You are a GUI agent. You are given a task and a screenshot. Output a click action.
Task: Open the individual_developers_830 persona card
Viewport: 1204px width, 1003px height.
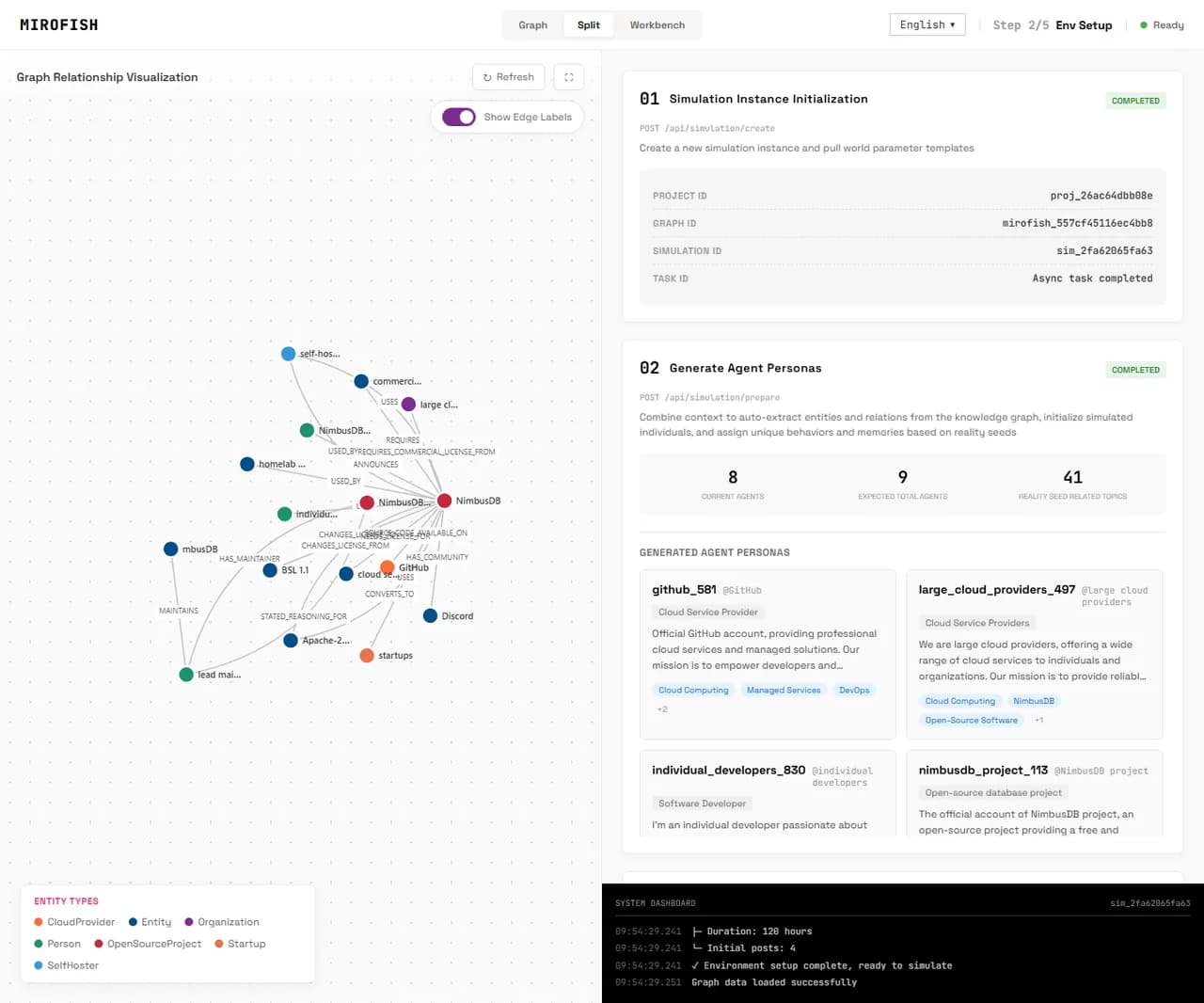(768, 793)
